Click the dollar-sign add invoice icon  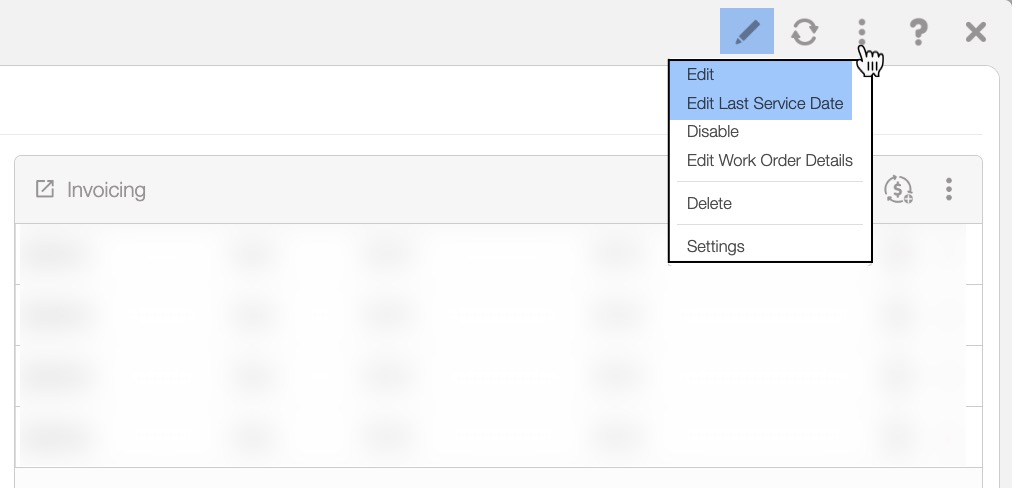click(x=898, y=189)
